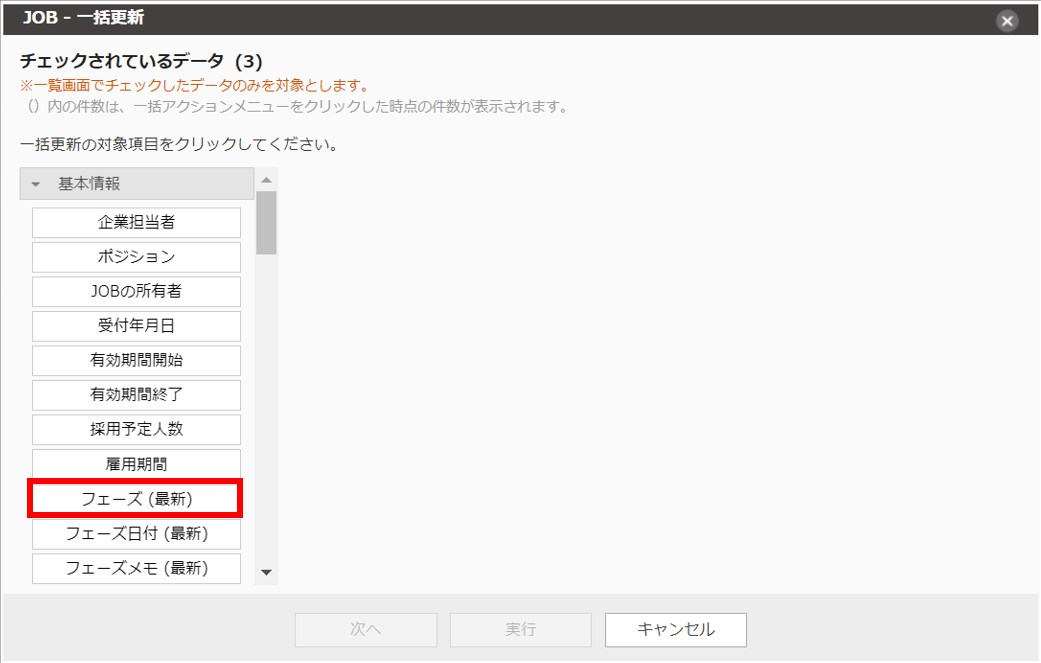Select the 企業担当者 field
The width and height of the screenshot is (1041, 663).
point(136,222)
